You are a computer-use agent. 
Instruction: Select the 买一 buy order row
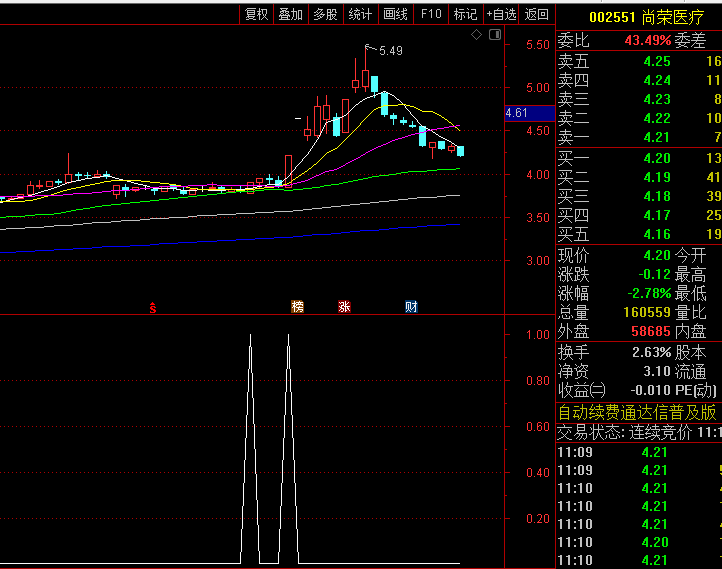638,158
